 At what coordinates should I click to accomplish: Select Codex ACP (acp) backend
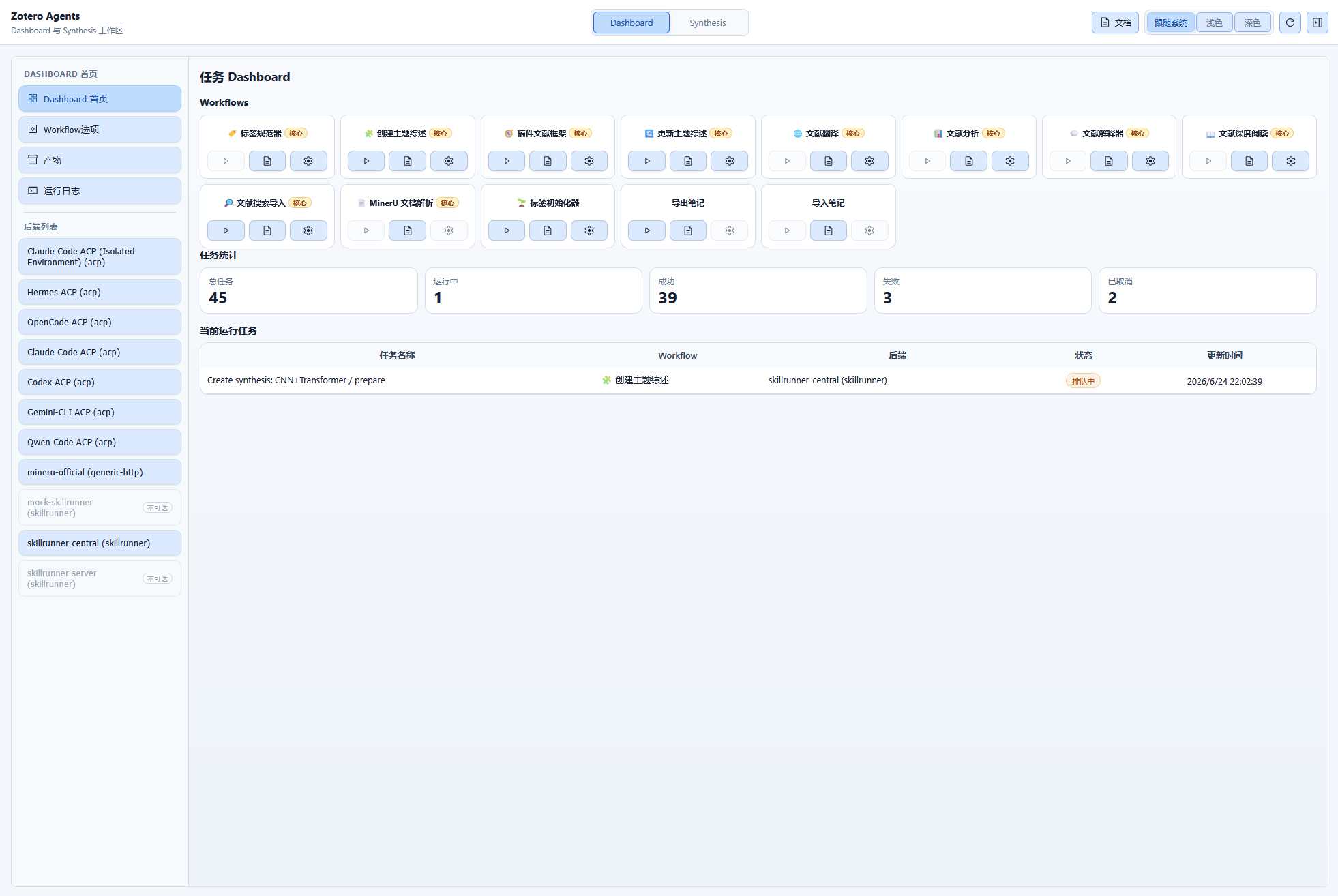100,382
